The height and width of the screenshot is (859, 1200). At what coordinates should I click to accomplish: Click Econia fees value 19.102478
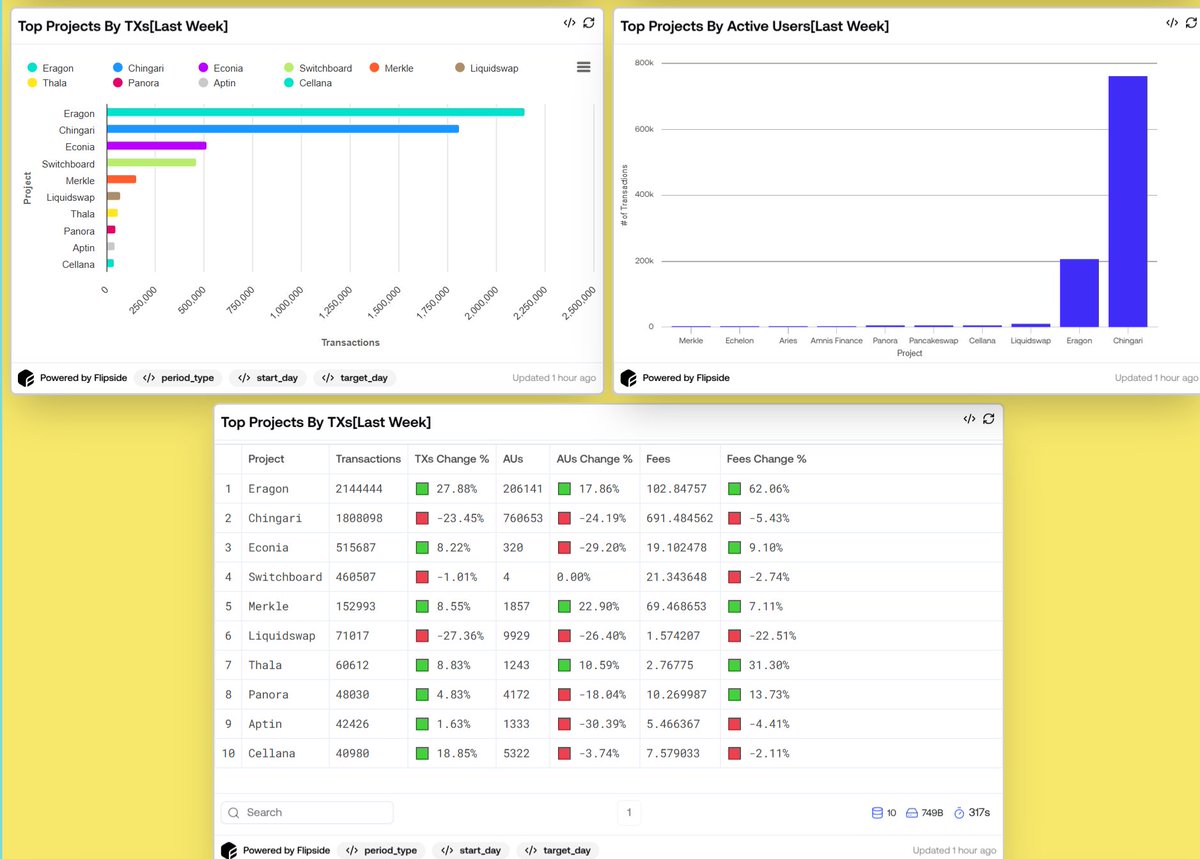676,547
